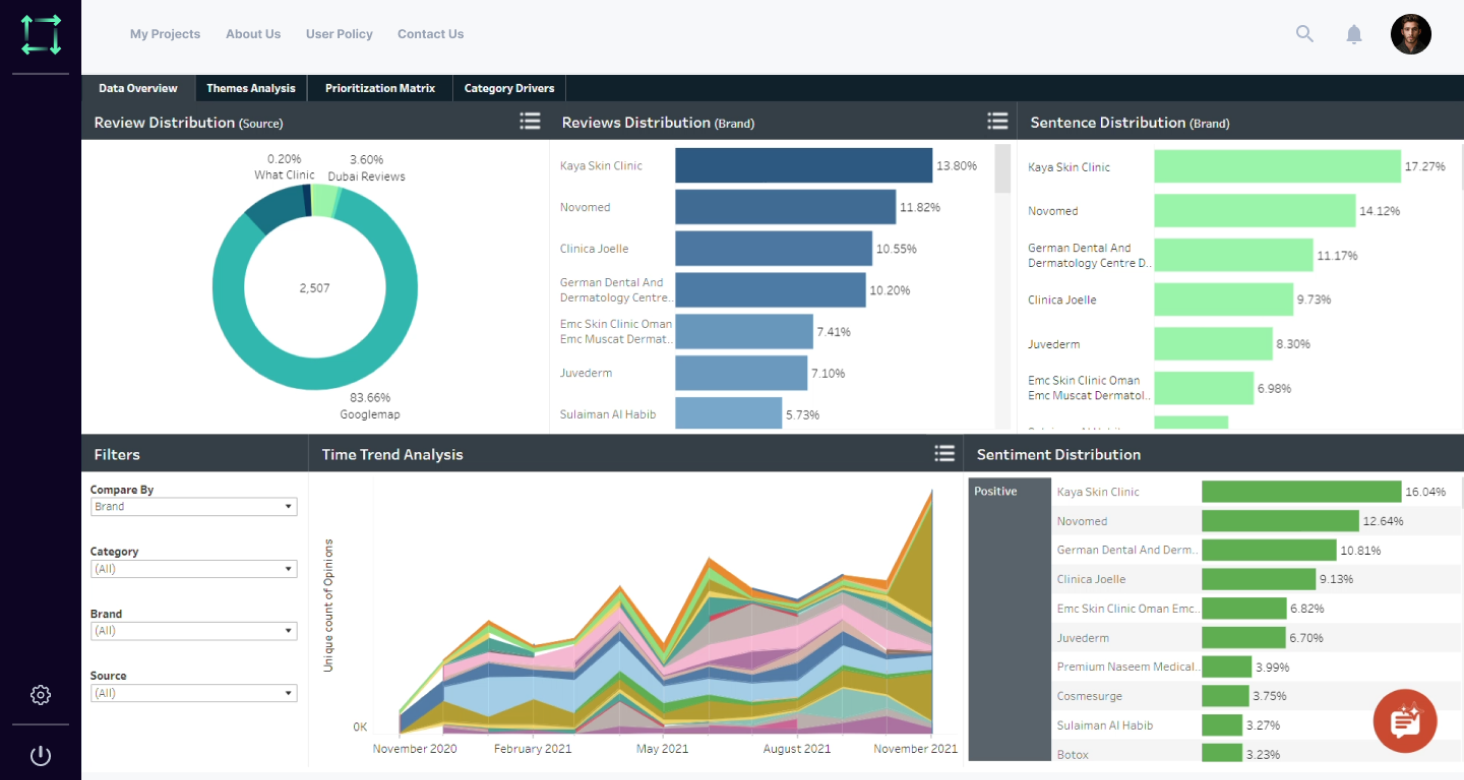The height and width of the screenshot is (780, 1464).
Task: Open the orange chat feedback button
Action: coord(1405,720)
